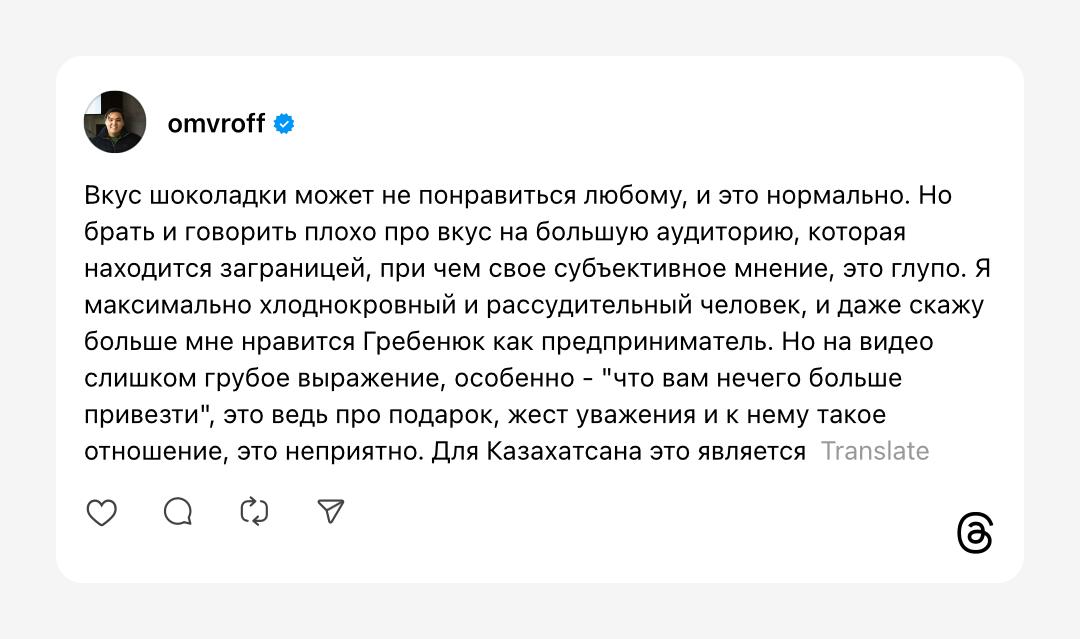Click the first line starting with 'Вкус шоколадки'
This screenshot has width=1080, height=639.
(518, 196)
